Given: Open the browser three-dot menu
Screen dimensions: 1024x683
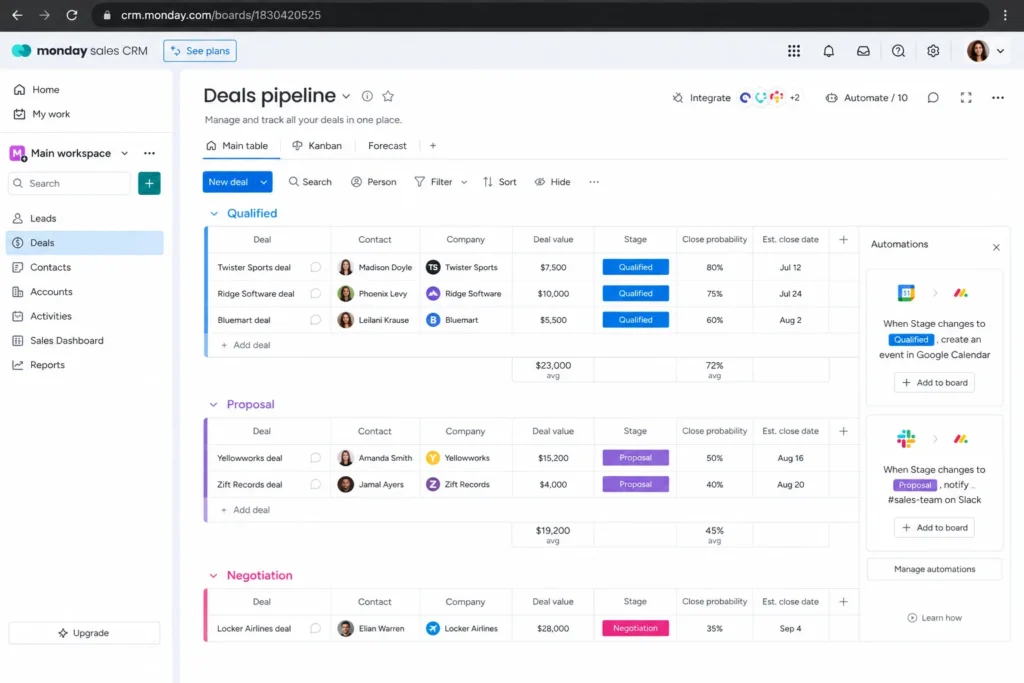Looking at the screenshot, I should (1005, 15).
